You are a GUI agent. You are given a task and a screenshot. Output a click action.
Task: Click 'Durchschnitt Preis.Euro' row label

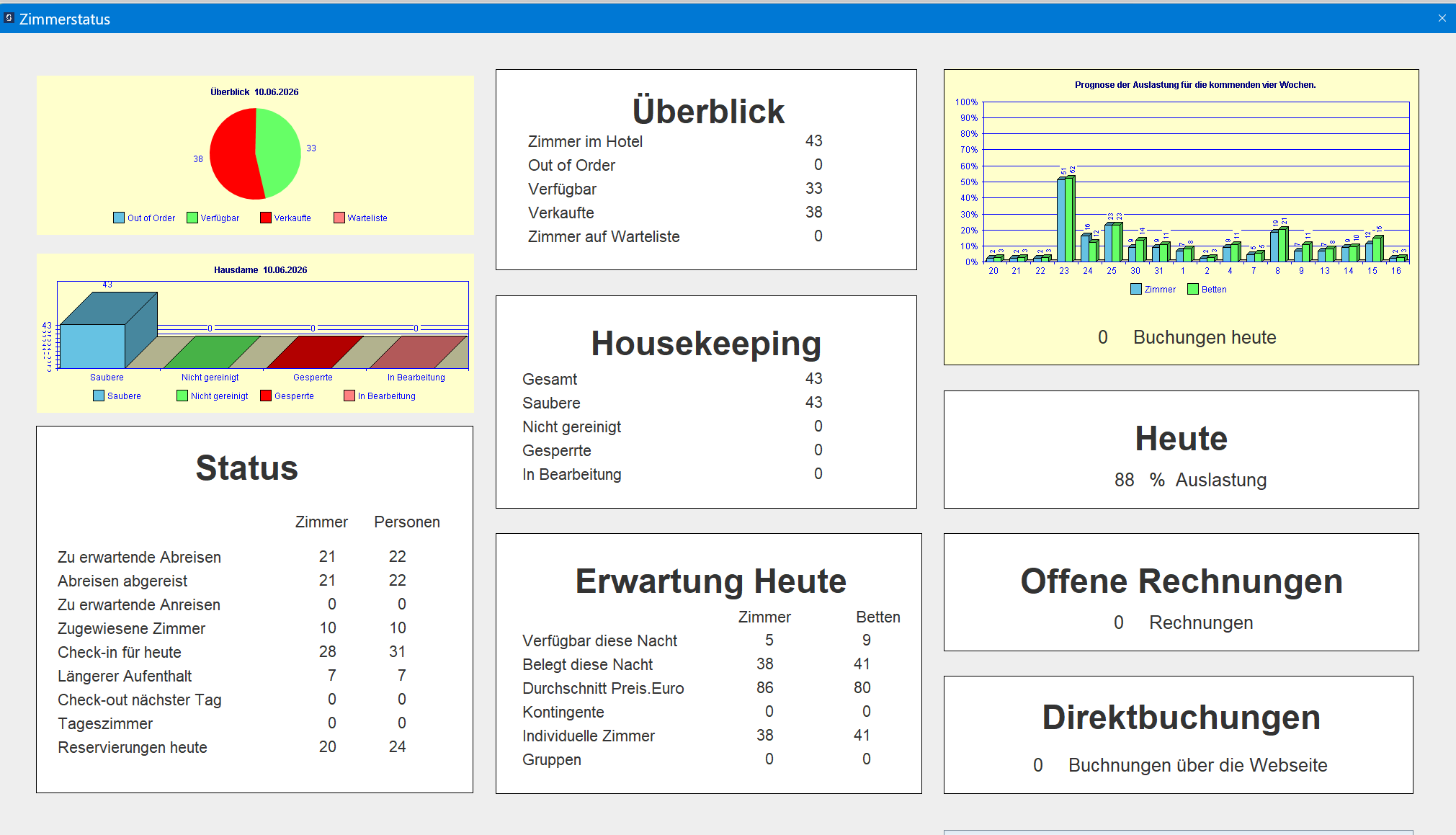click(x=603, y=688)
